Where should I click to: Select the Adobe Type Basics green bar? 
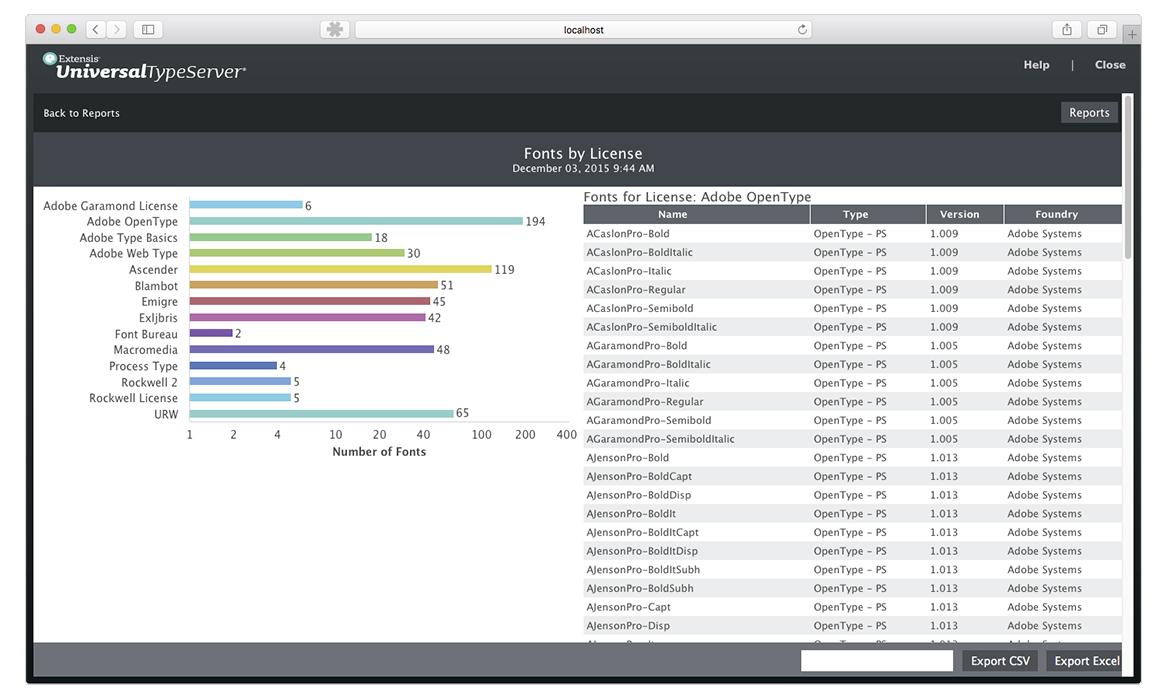(281, 237)
